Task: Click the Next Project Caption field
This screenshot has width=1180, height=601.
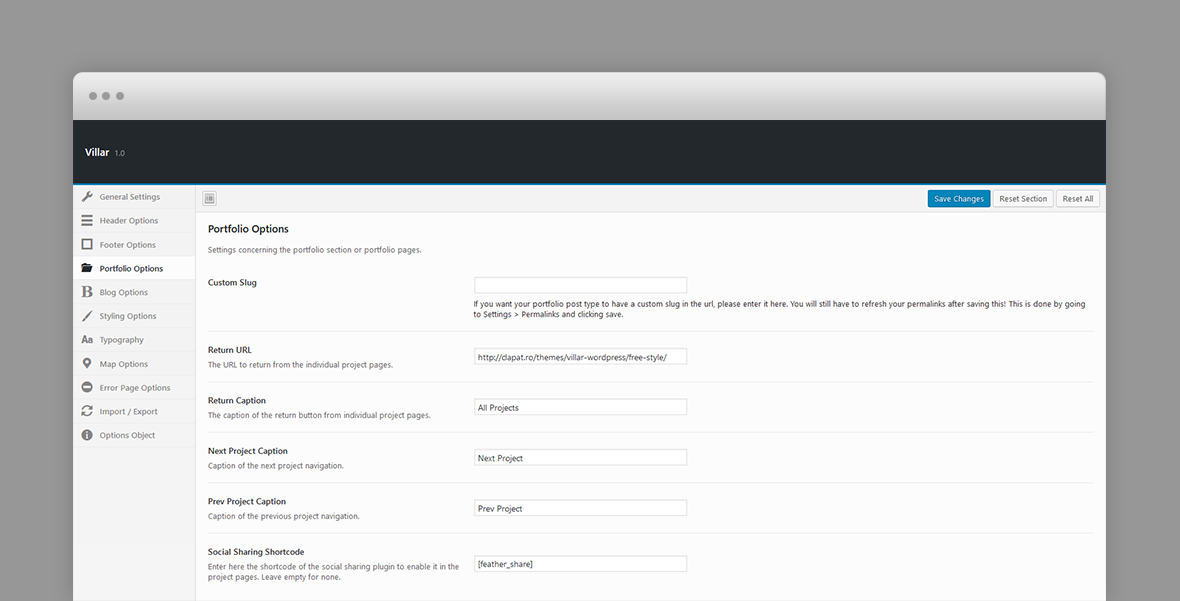Action: (x=580, y=457)
